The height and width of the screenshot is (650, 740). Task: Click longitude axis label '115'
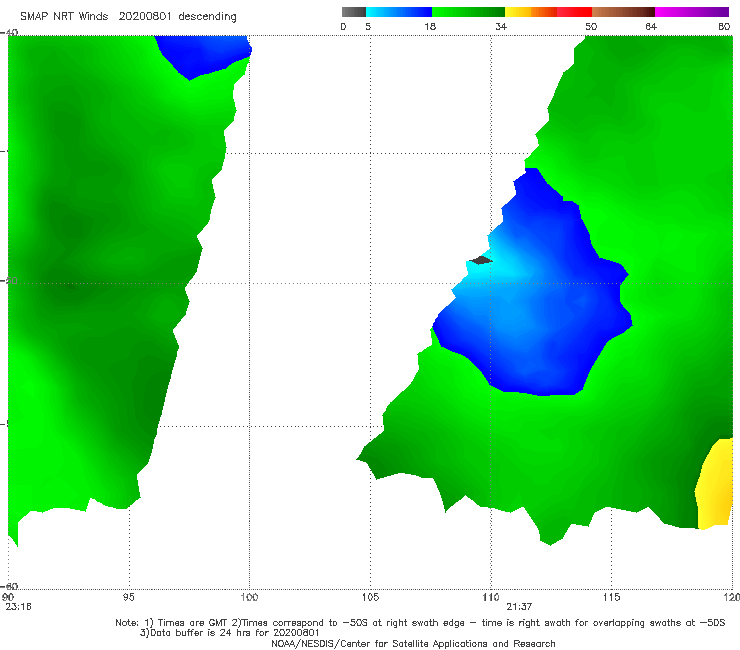point(612,597)
